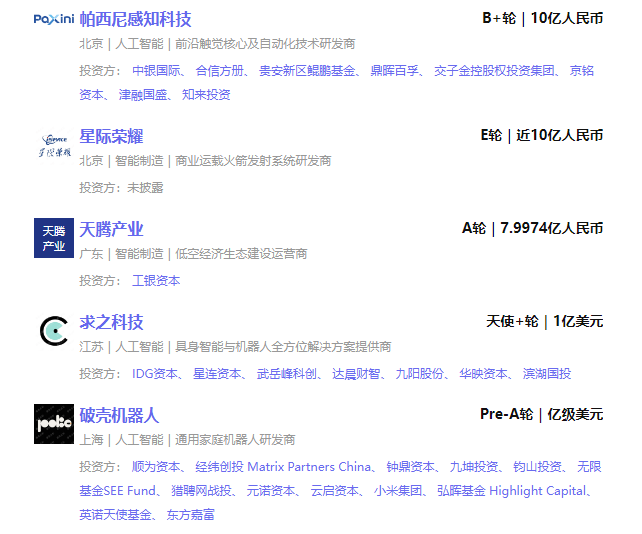Click the text A轮 | 7.9974亿人民币
Screen dimensions: 642x534
pyautogui.click(x=533, y=229)
